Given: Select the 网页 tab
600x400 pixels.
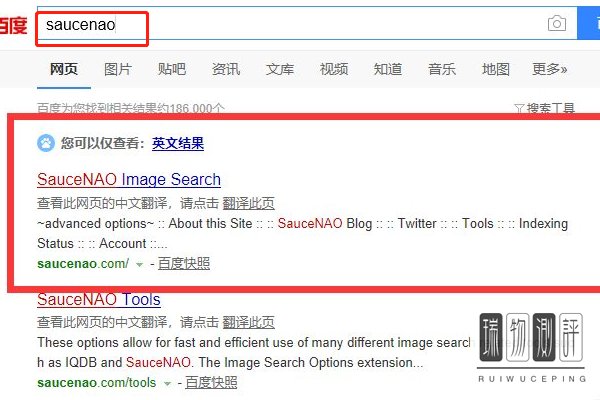Looking at the screenshot, I should tap(64, 69).
